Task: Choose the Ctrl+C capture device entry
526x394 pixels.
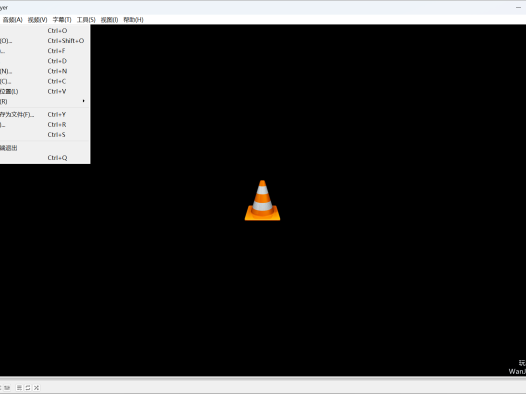Action: point(45,81)
